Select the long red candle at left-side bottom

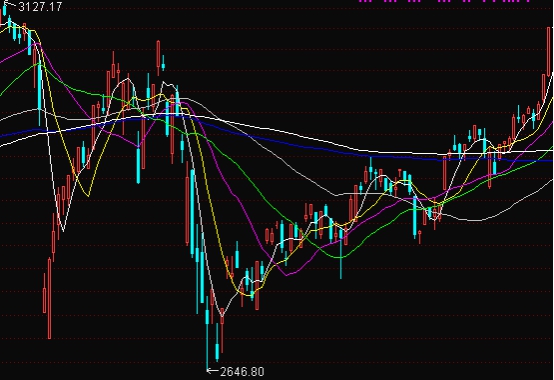pos(49,298)
